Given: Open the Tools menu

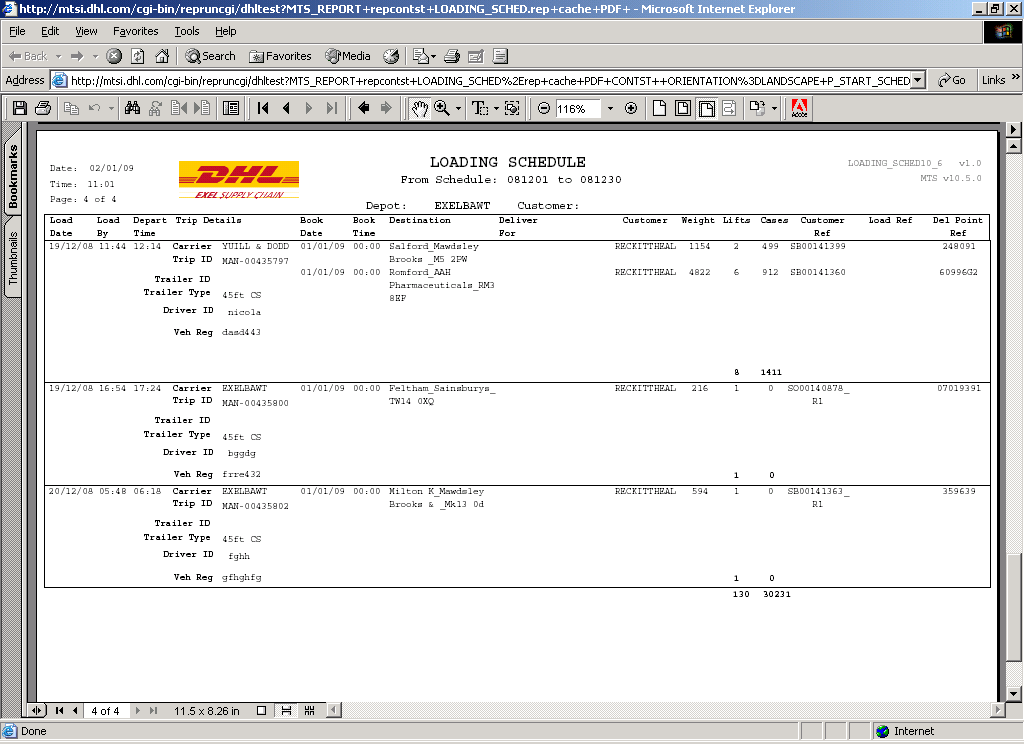Looking at the screenshot, I should (187, 31).
